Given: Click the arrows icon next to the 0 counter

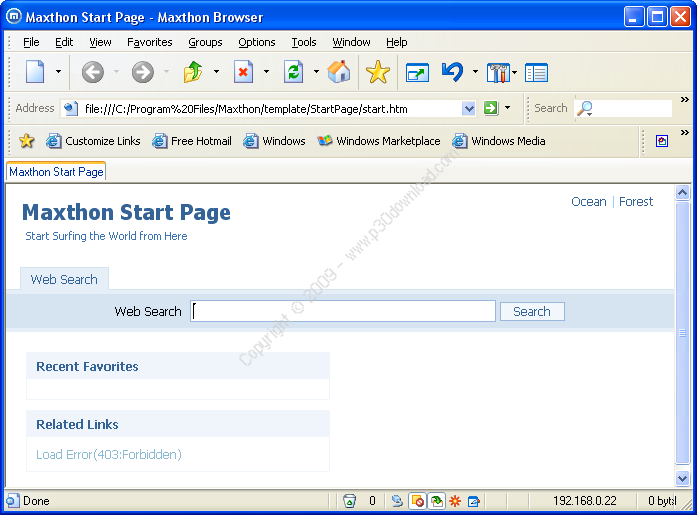Looking at the screenshot, I should coord(397,501).
